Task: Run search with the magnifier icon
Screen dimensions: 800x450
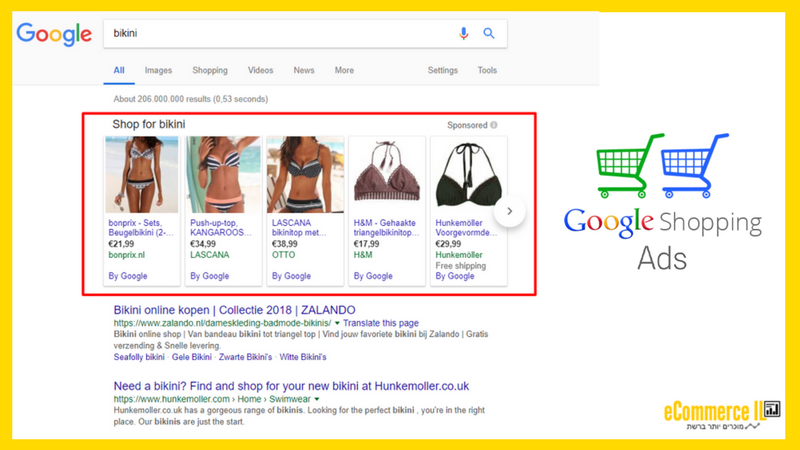Action: pos(489,34)
